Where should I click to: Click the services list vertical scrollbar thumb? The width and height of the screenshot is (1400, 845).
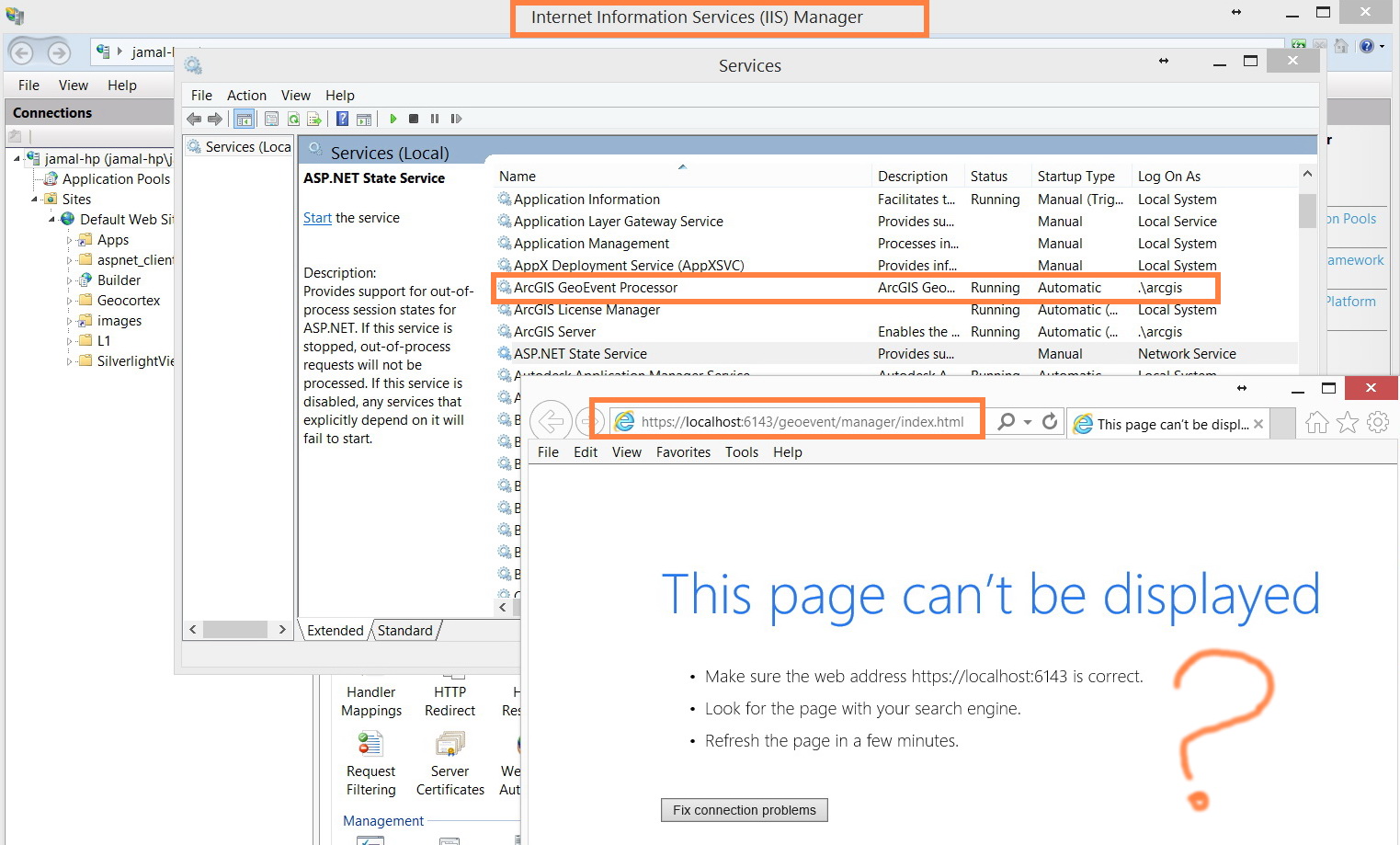click(x=1307, y=211)
